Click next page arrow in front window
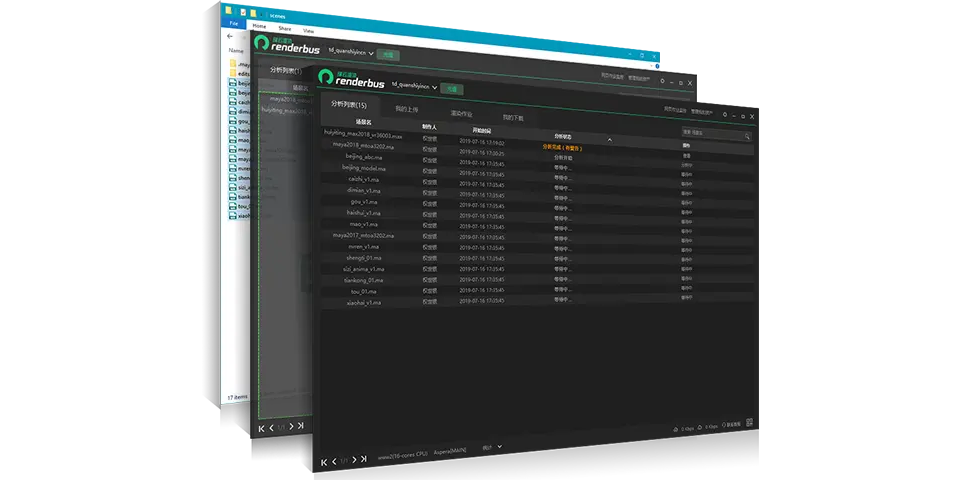 pyautogui.click(x=354, y=460)
